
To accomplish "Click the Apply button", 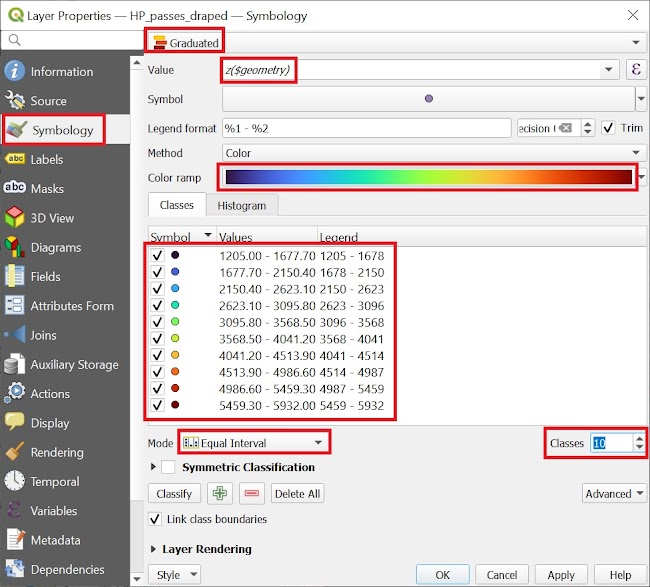I will coord(561,575).
